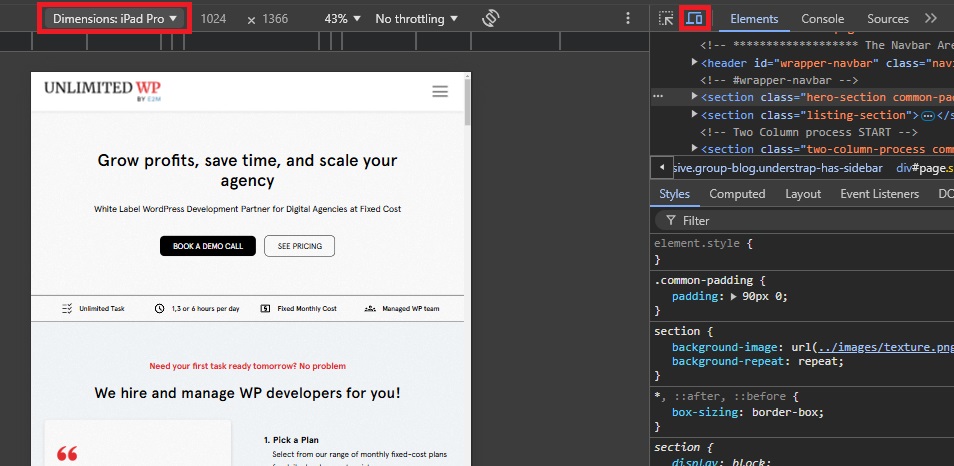Click the Fixed Monthly Cost dollar icon
The width and height of the screenshot is (954, 466).
tap(265, 308)
